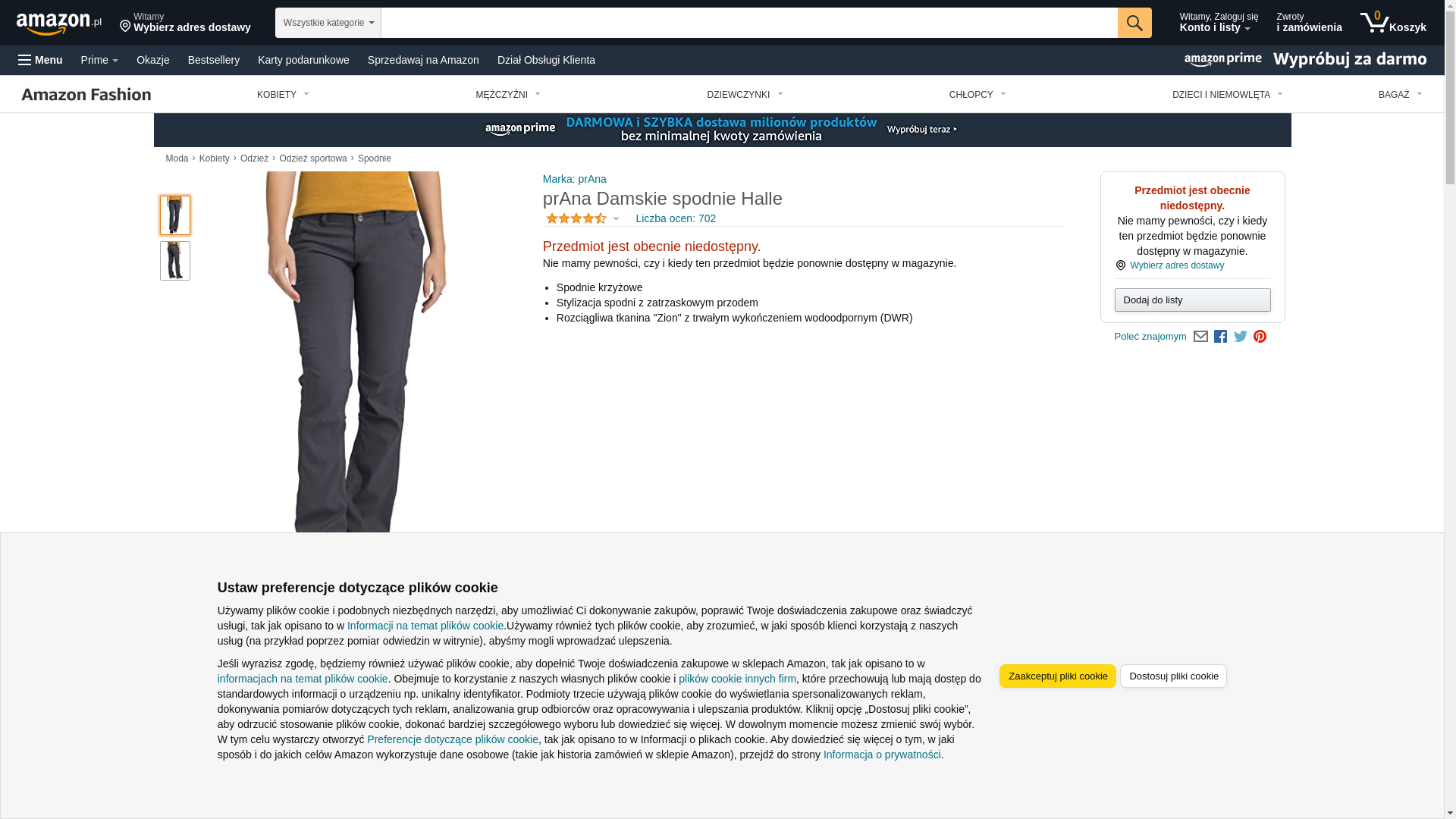
Task: Share product on Pinterest
Action: click(x=1260, y=337)
